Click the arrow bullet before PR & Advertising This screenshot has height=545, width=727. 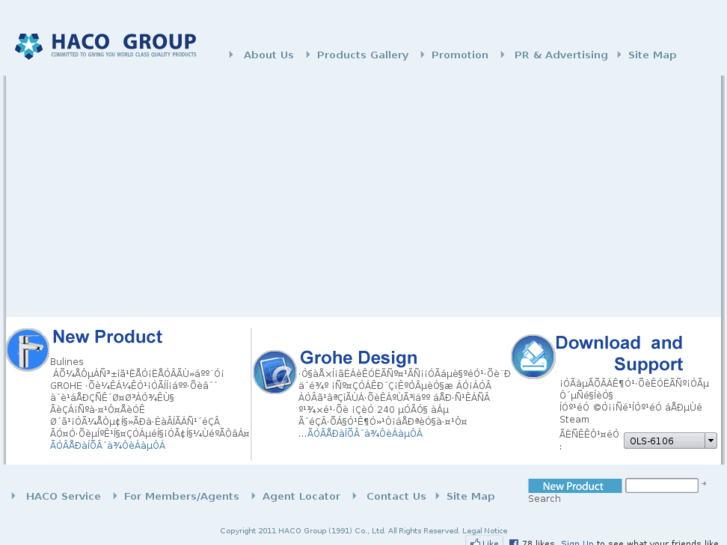[503, 55]
